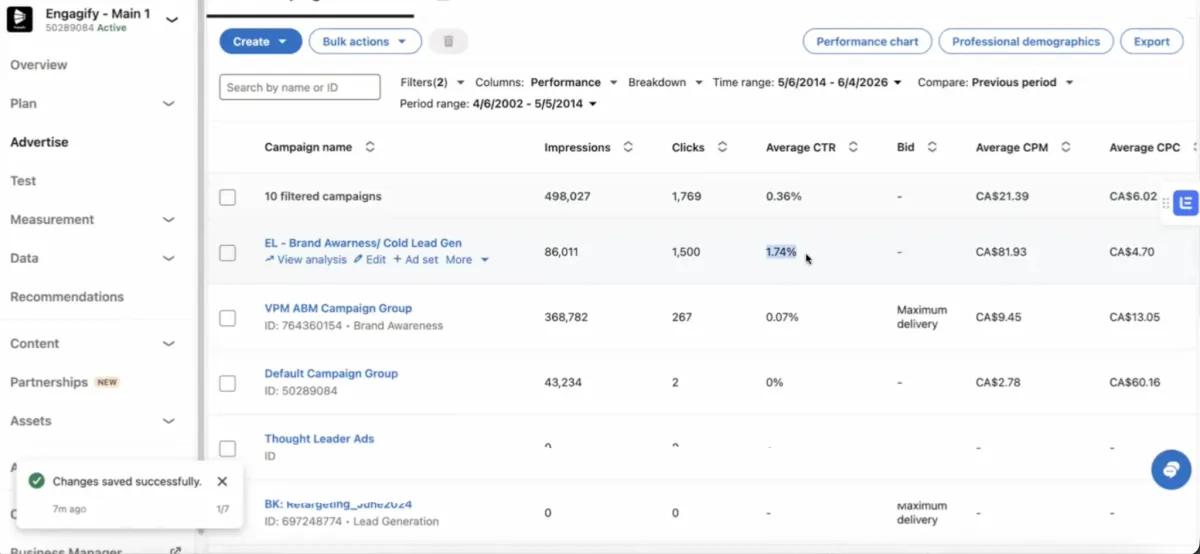Open Filters(2) options
The height and width of the screenshot is (554, 1200).
click(432, 82)
